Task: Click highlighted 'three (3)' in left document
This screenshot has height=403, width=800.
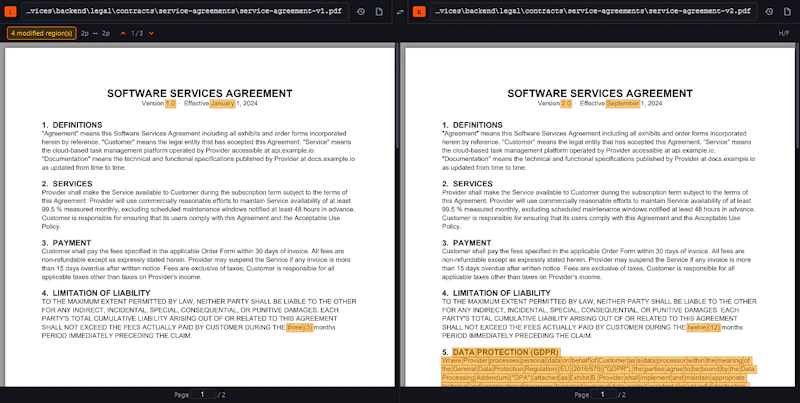Action: [x=299, y=328]
